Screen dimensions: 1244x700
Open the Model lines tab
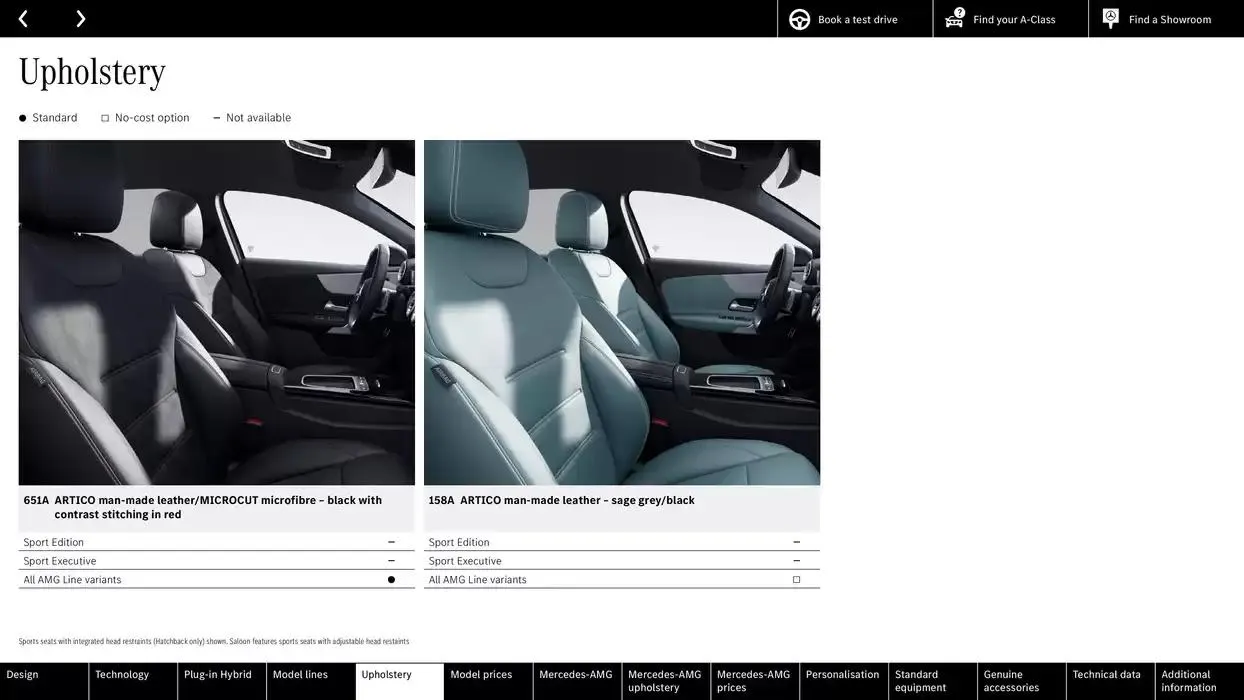311,681
